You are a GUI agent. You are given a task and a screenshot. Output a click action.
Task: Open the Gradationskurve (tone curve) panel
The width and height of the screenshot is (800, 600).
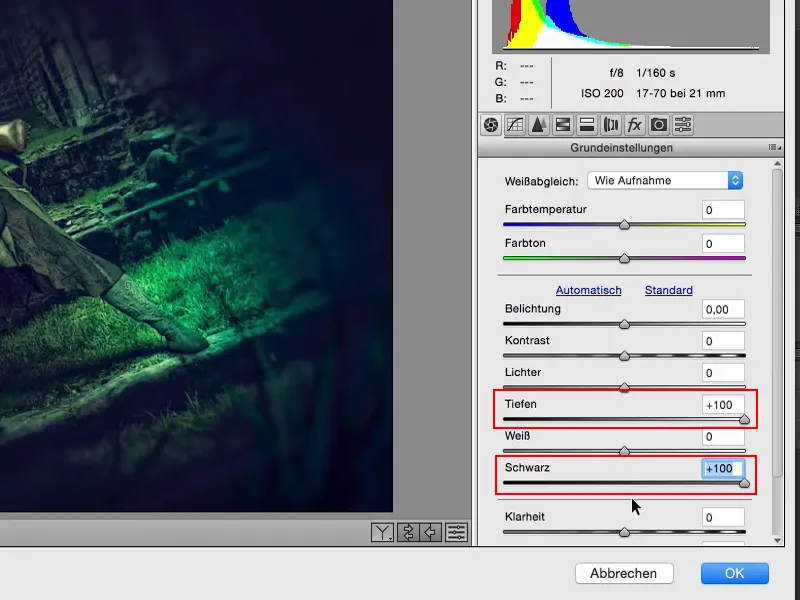pyautogui.click(x=517, y=124)
